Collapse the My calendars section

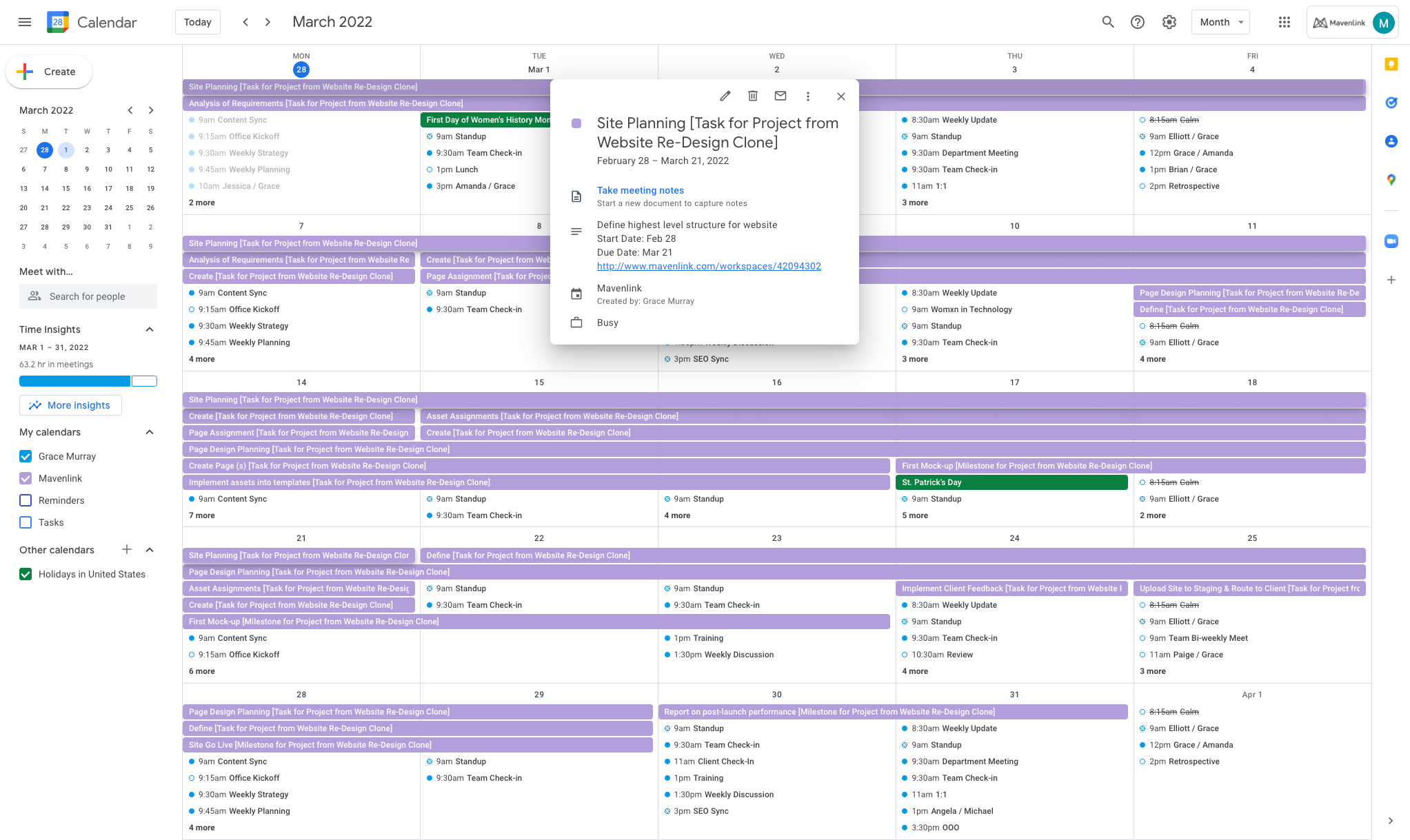tap(150, 432)
